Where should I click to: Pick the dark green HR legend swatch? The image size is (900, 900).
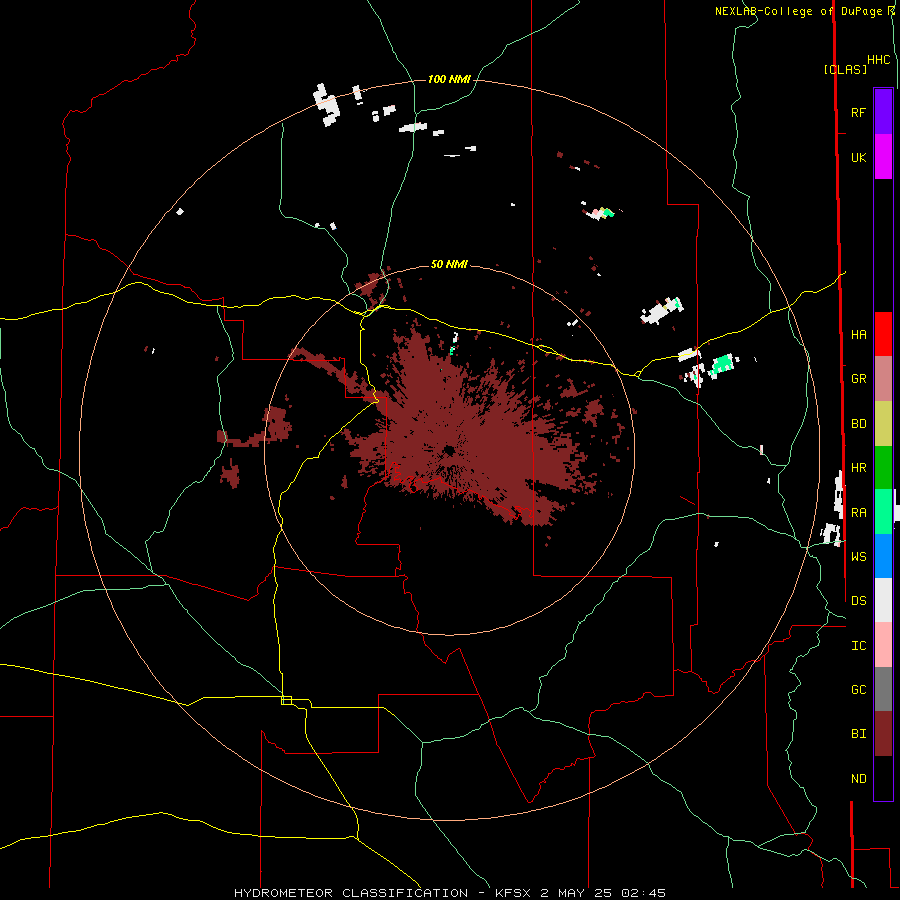click(883, 468)
